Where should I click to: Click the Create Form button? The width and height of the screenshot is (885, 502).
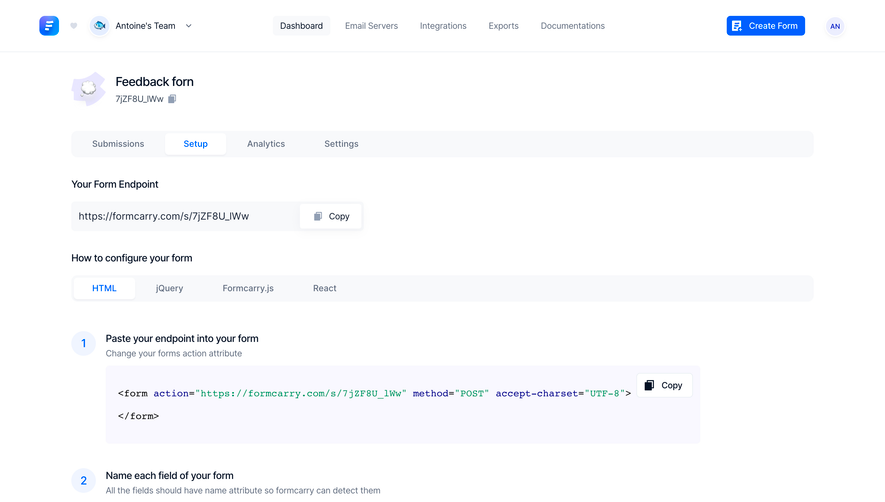[765, 26]
